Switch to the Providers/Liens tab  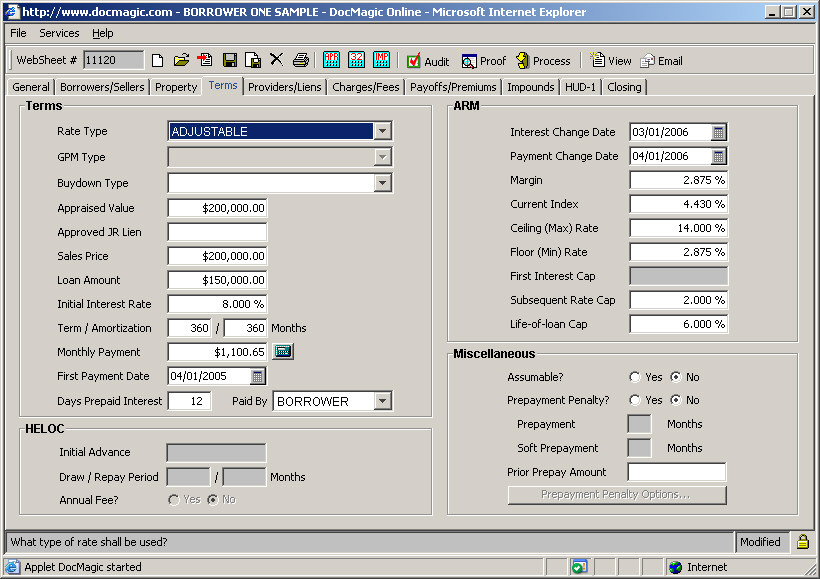(x=284, y=87)
